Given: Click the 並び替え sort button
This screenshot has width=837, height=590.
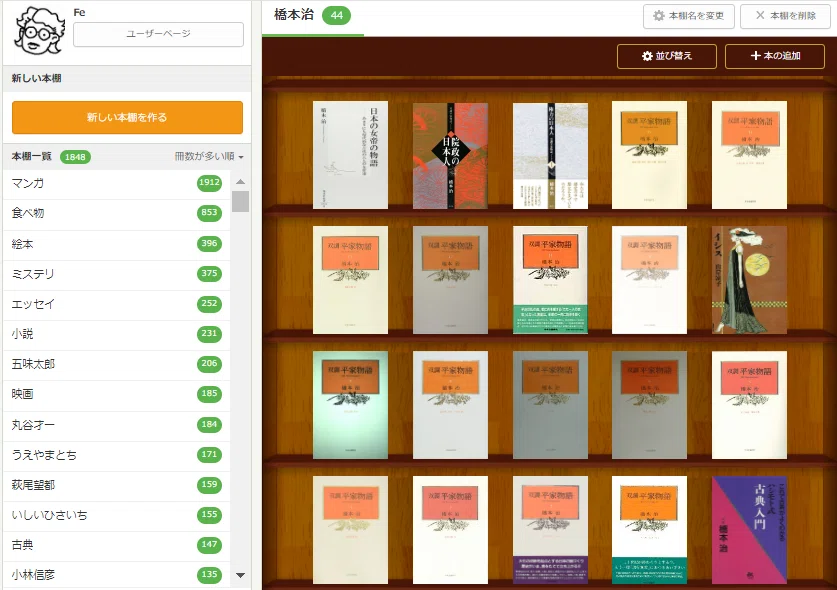Looking at the screenshot, I should (x=667, y=56).
